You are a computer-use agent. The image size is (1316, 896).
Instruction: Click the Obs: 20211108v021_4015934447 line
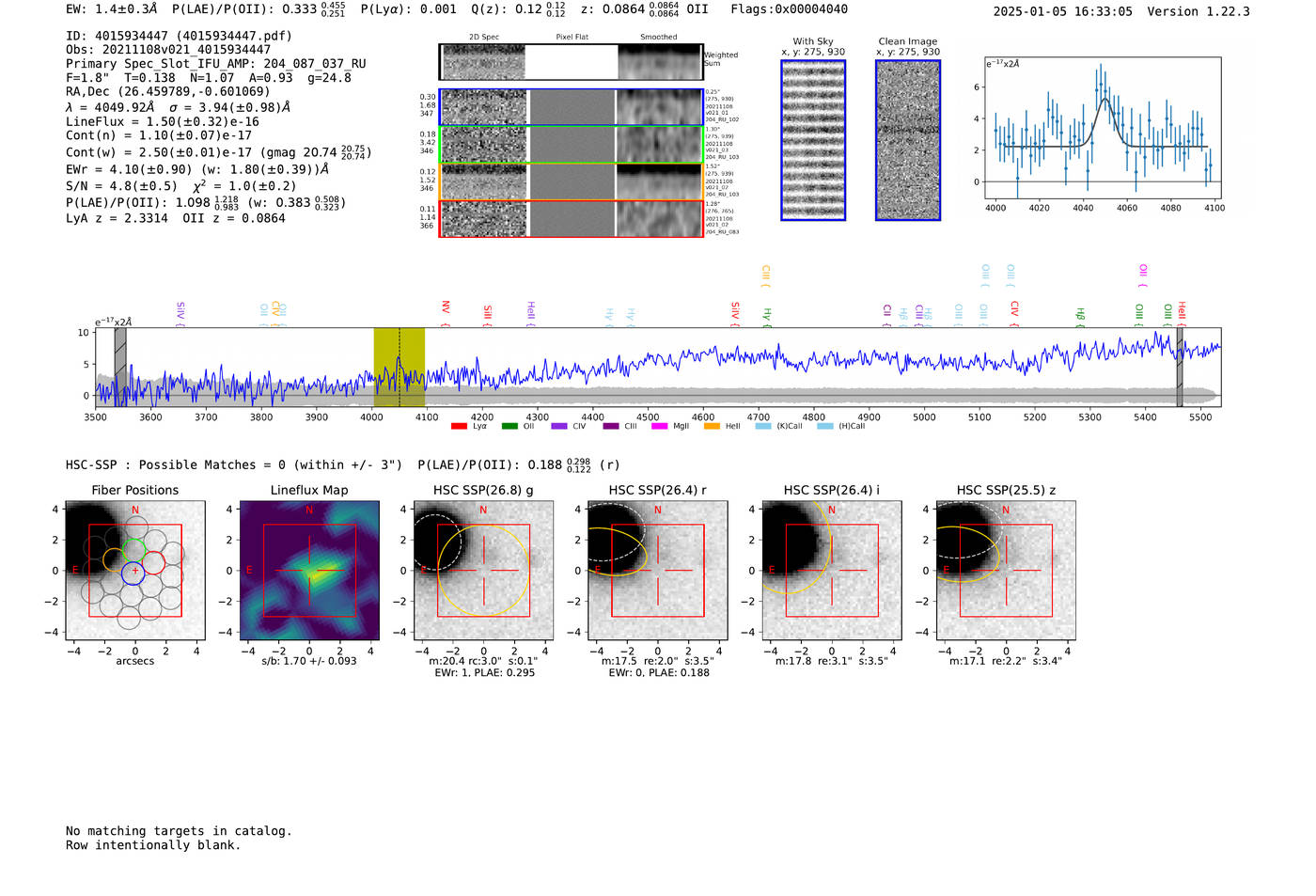pyautogui.click(x=168, y=50)
